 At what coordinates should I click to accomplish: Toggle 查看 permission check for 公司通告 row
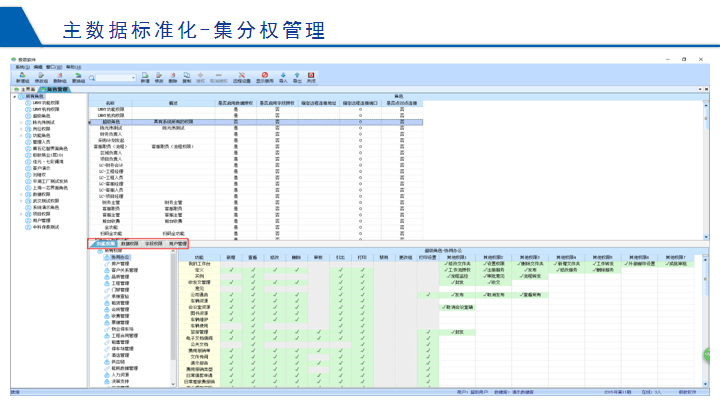(x=253, y=295)
